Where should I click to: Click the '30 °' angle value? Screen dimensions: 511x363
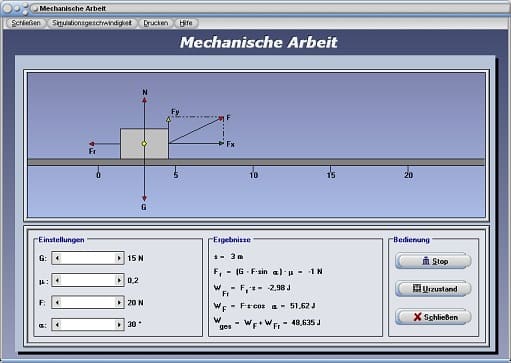coord(134,324)
